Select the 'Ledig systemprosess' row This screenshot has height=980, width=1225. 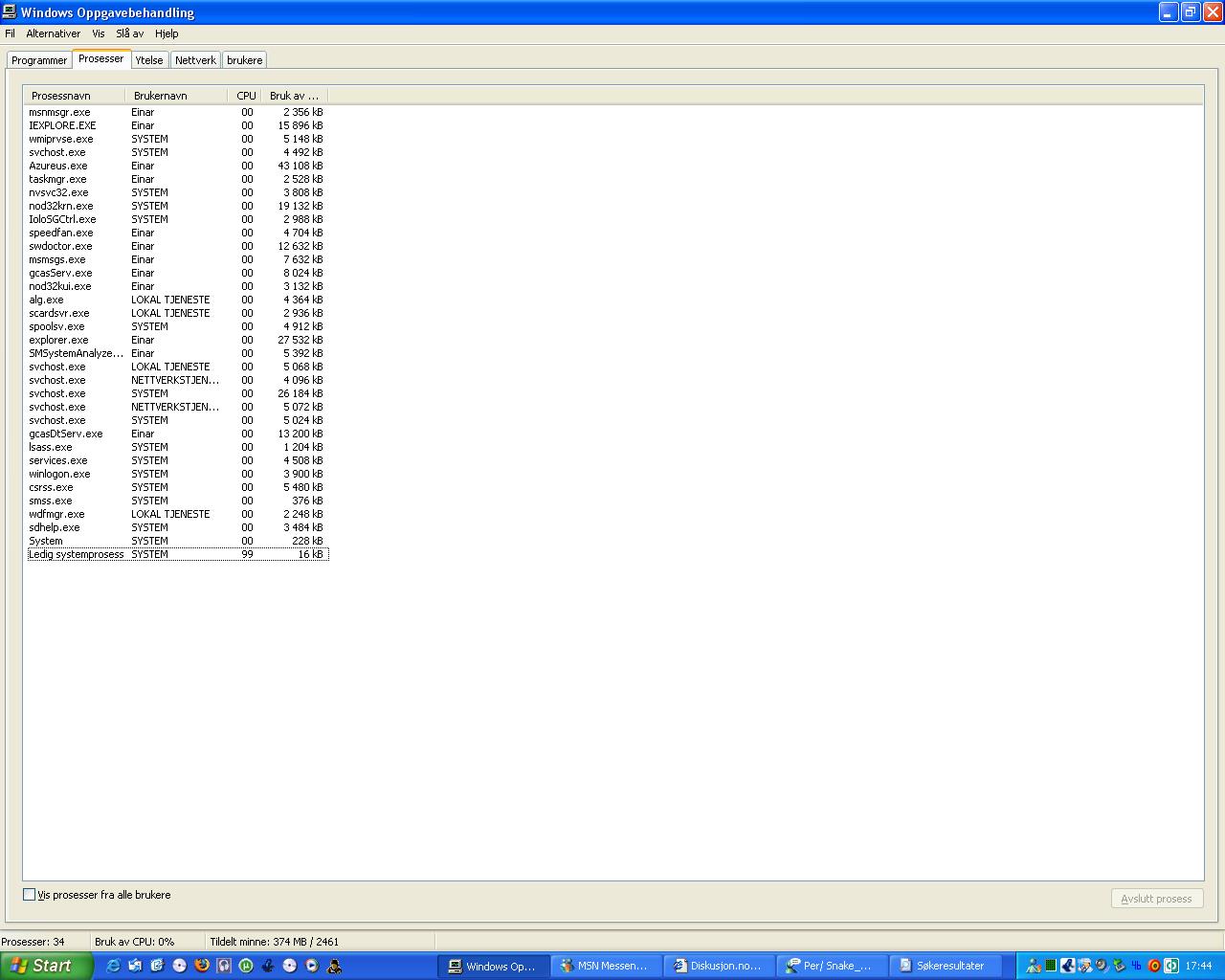click(x=177, y=554)
